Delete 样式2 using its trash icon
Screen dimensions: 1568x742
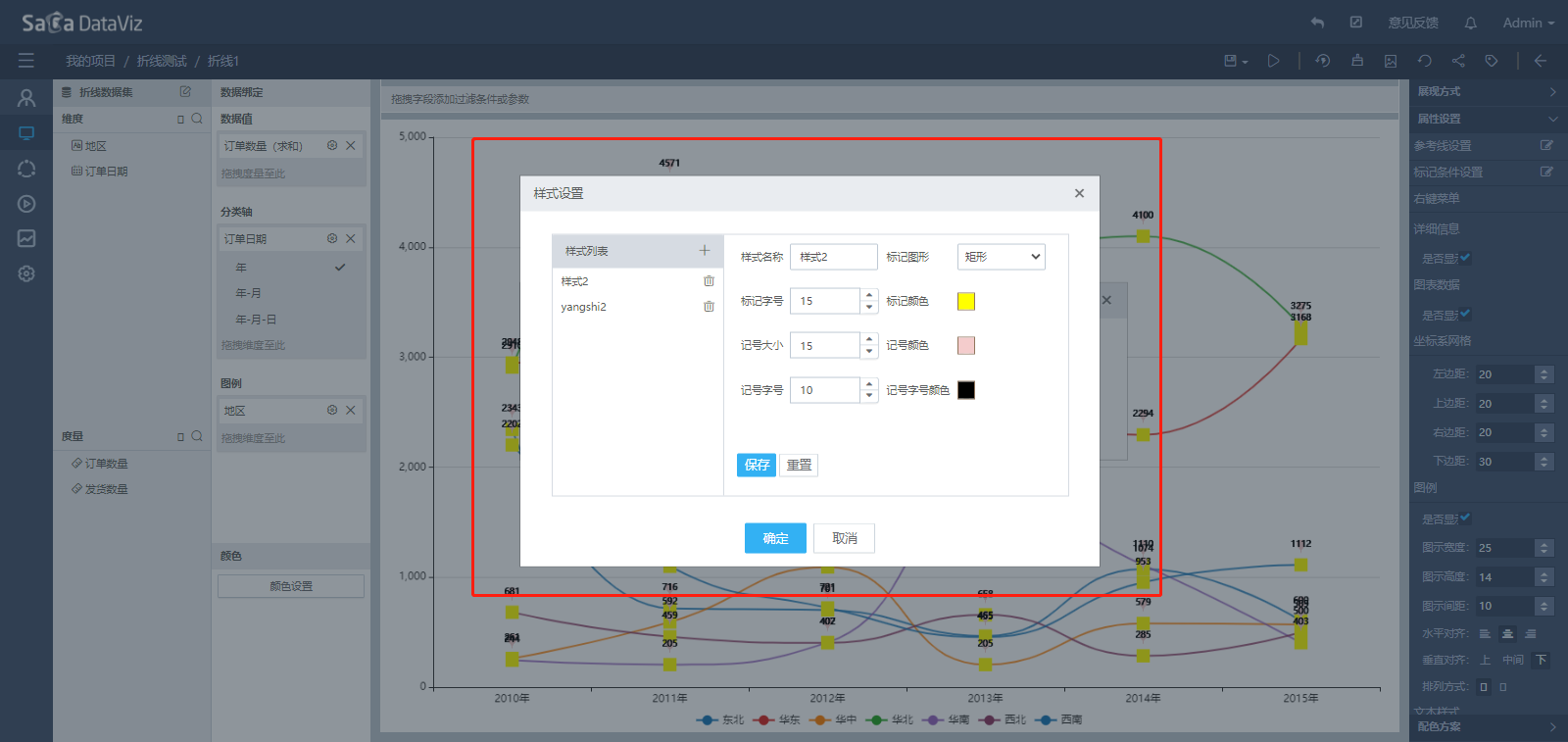point(709,281)
